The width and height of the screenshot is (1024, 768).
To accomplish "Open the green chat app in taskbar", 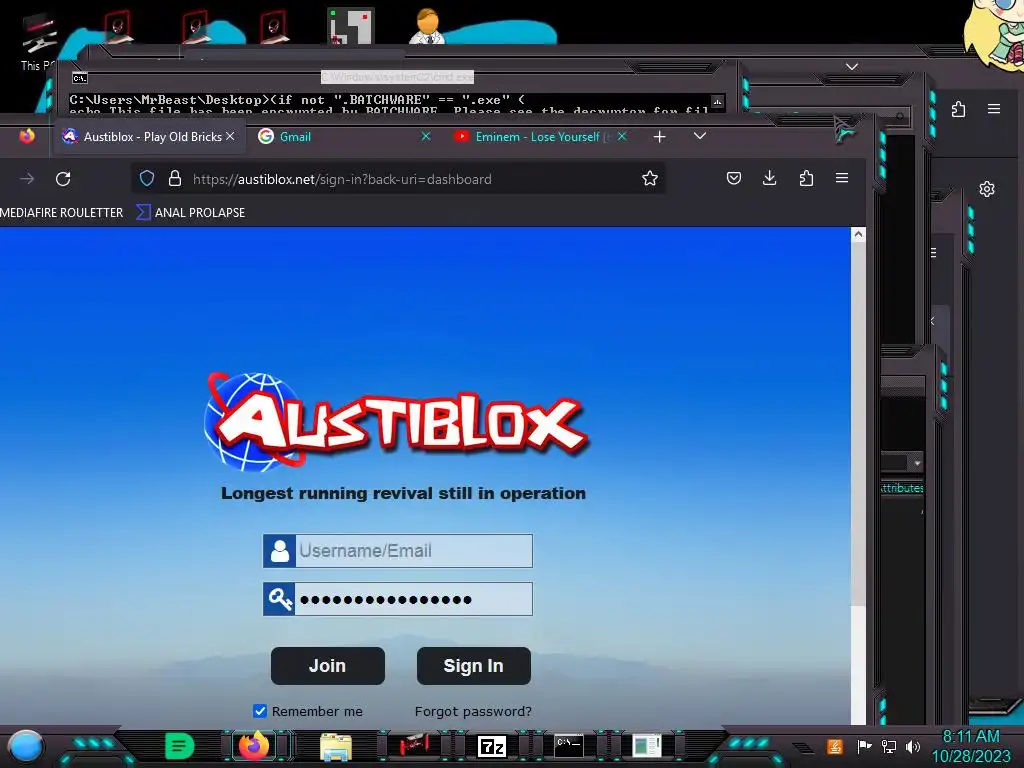I will [x=179, y=746].
